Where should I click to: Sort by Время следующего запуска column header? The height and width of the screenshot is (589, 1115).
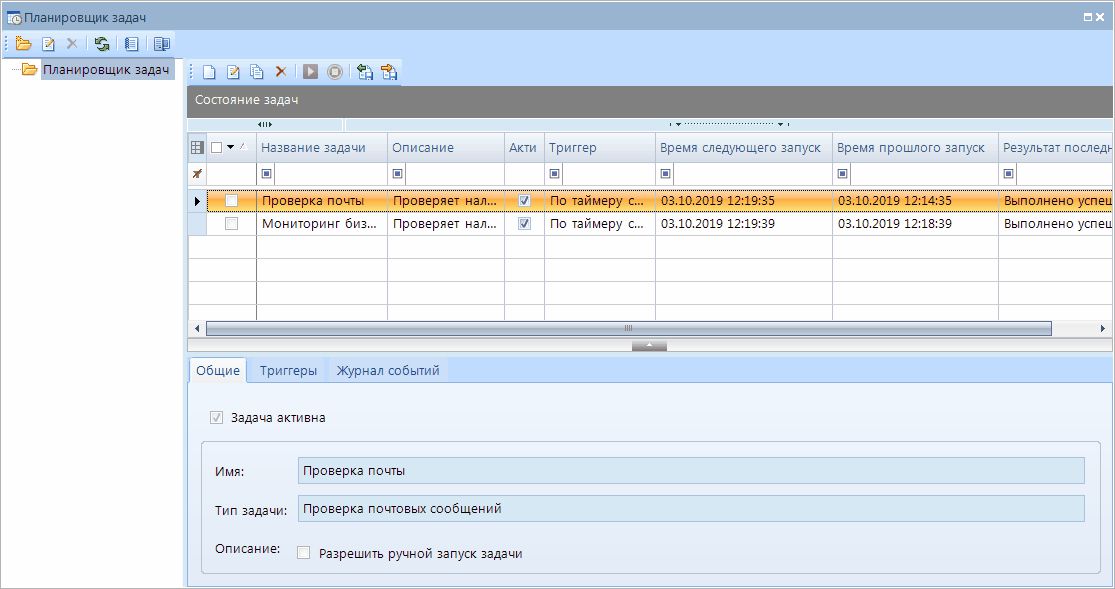pyautogui.click(x=740, y=147)
